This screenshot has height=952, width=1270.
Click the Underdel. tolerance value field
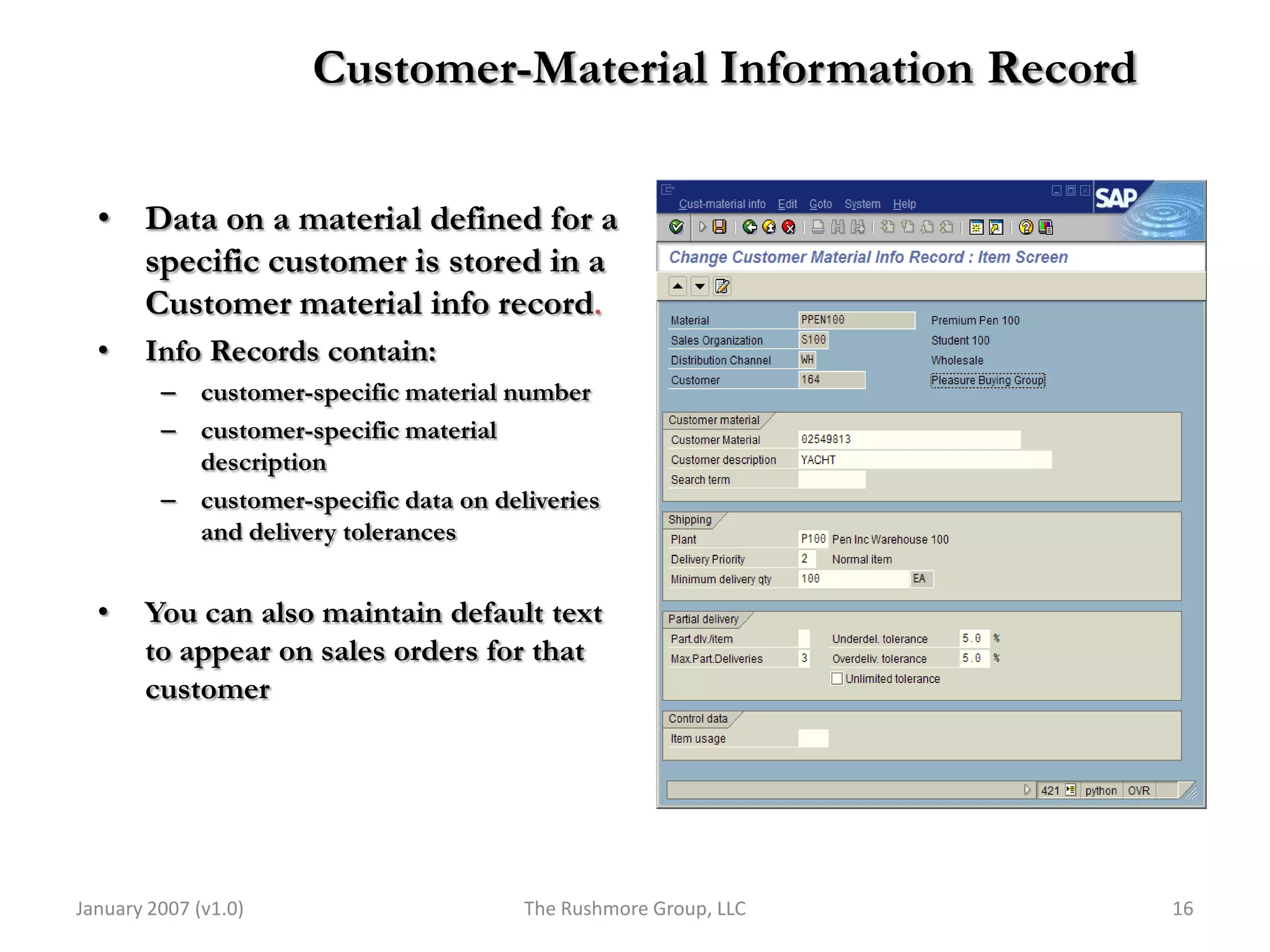[x=974, y=638]
